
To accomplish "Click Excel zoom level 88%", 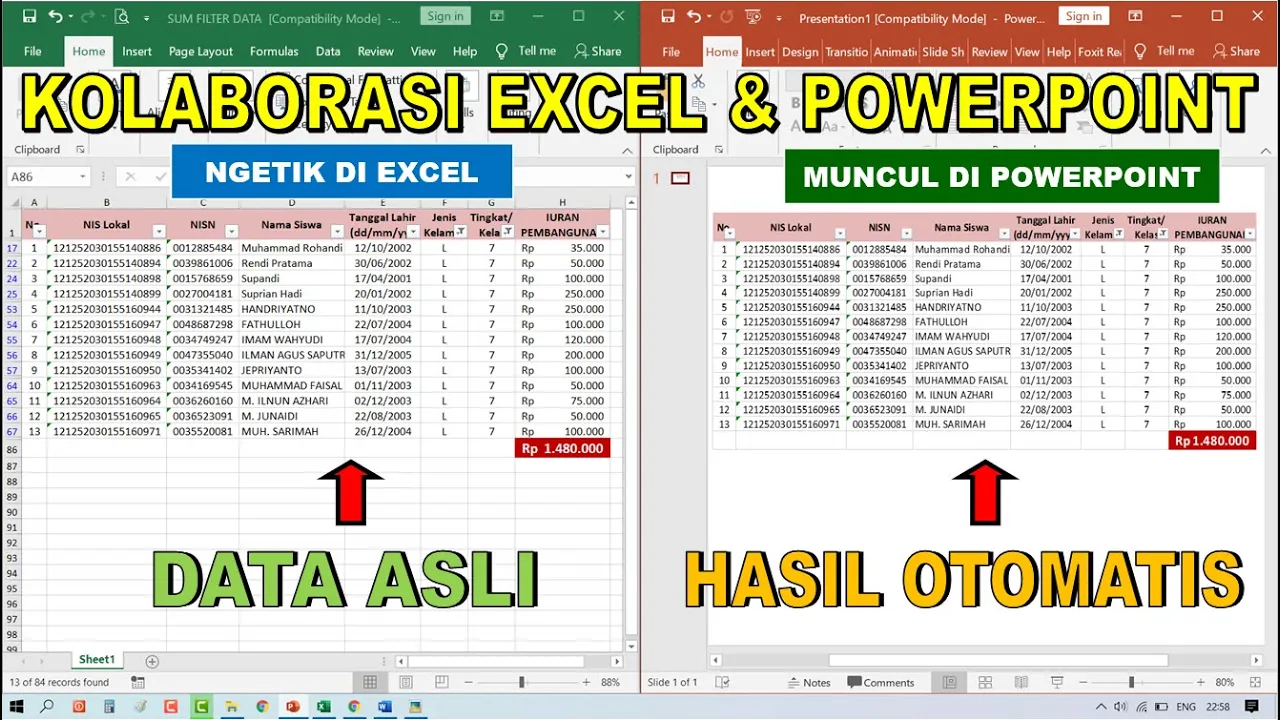I will (x=610, y=682).
